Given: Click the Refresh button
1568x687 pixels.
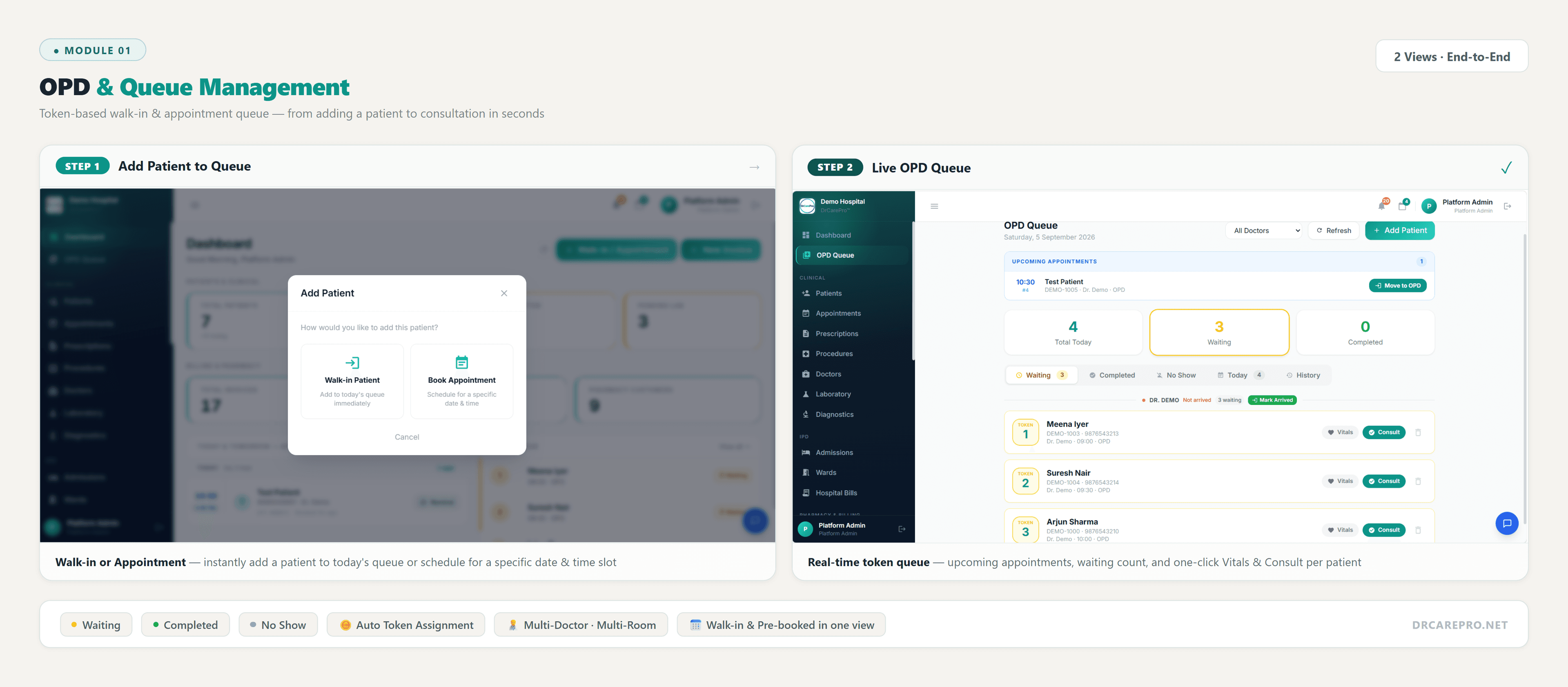Looking at the screenshot, I should [x=1333, y=230].
